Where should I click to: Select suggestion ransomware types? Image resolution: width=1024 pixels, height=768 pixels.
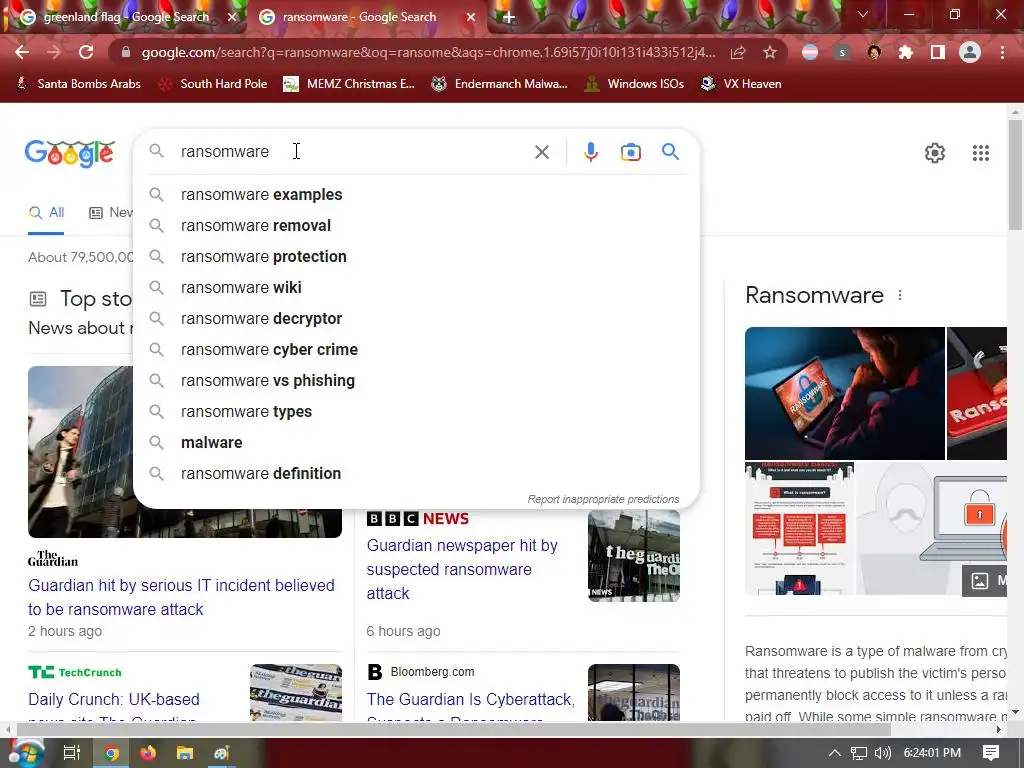(x=416, y=411)
